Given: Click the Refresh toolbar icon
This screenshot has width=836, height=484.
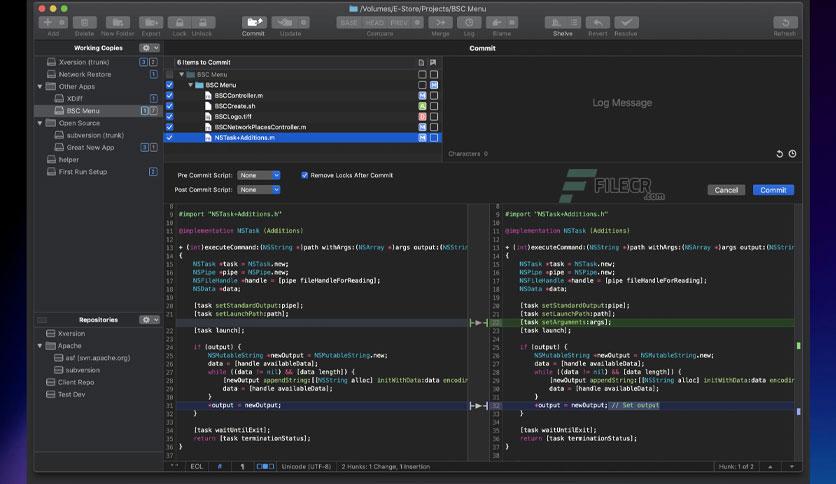Looking at the screenshot, I should coord(785,22).
